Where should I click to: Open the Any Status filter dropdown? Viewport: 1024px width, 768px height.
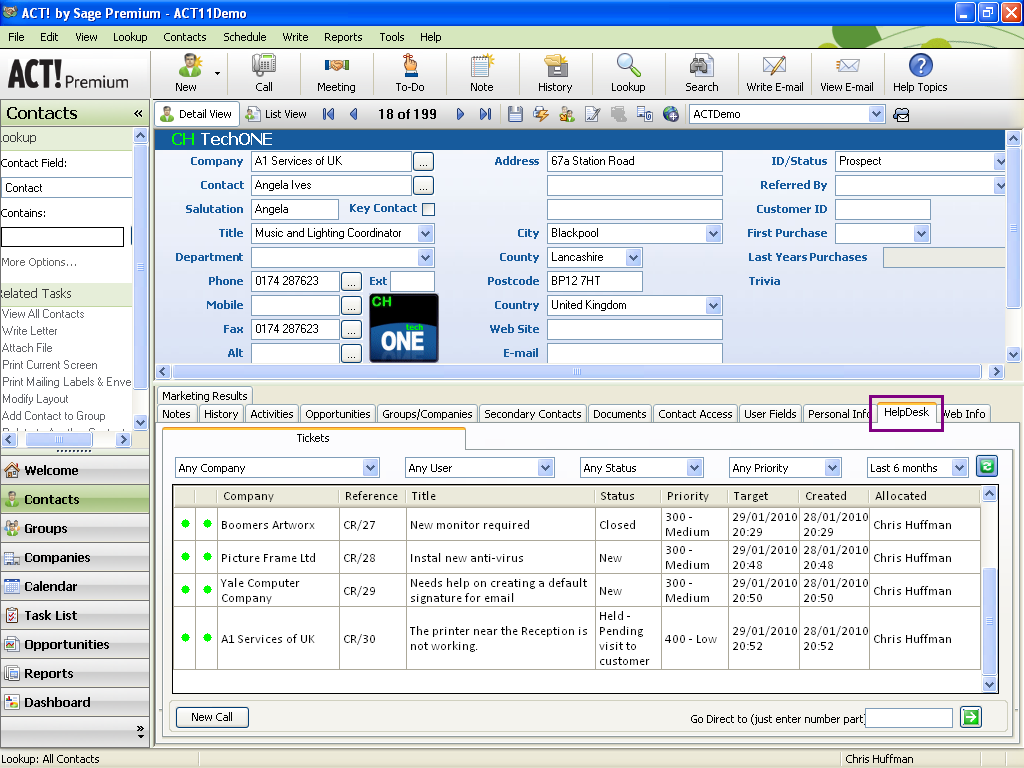coord(694,468)
